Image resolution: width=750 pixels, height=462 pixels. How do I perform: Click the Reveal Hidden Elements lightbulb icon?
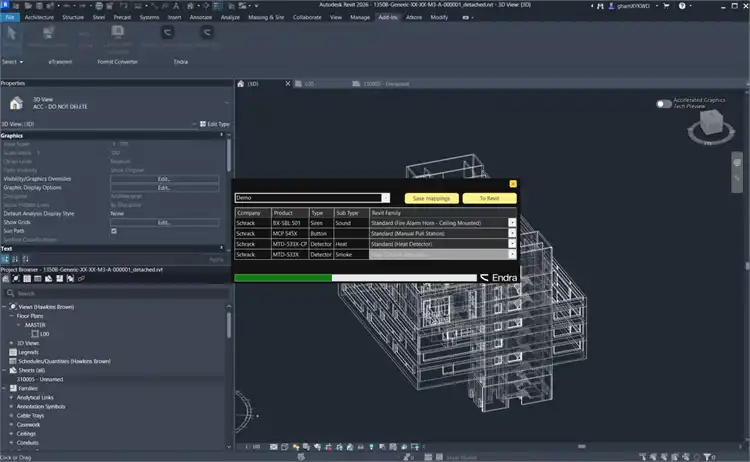point(371,447)
